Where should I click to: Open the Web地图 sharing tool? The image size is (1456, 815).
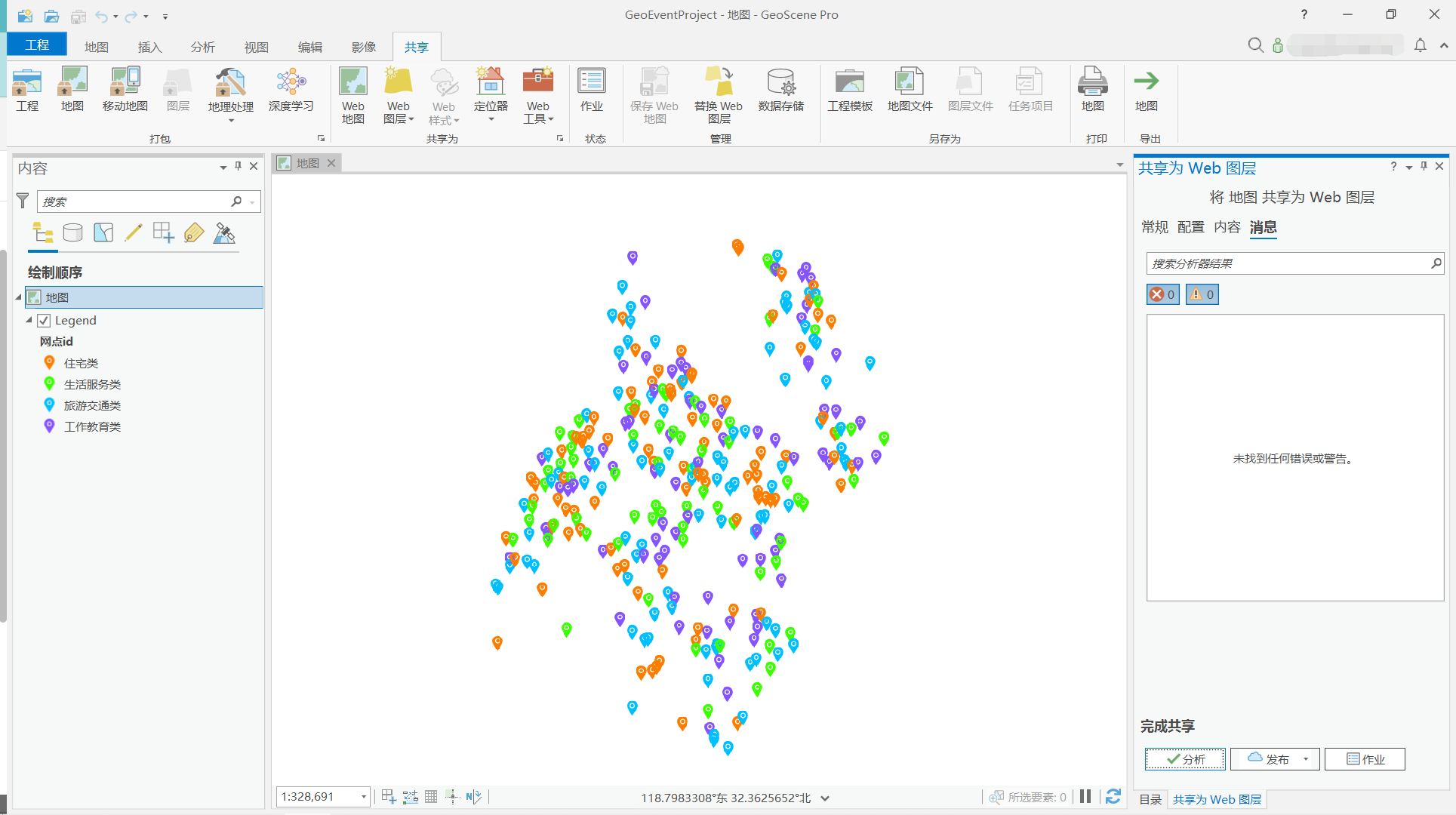352,92
